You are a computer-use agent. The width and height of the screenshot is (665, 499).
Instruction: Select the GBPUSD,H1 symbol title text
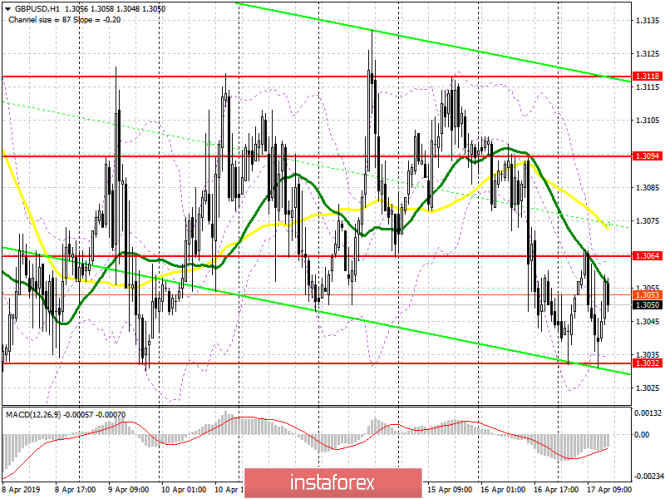36,9
